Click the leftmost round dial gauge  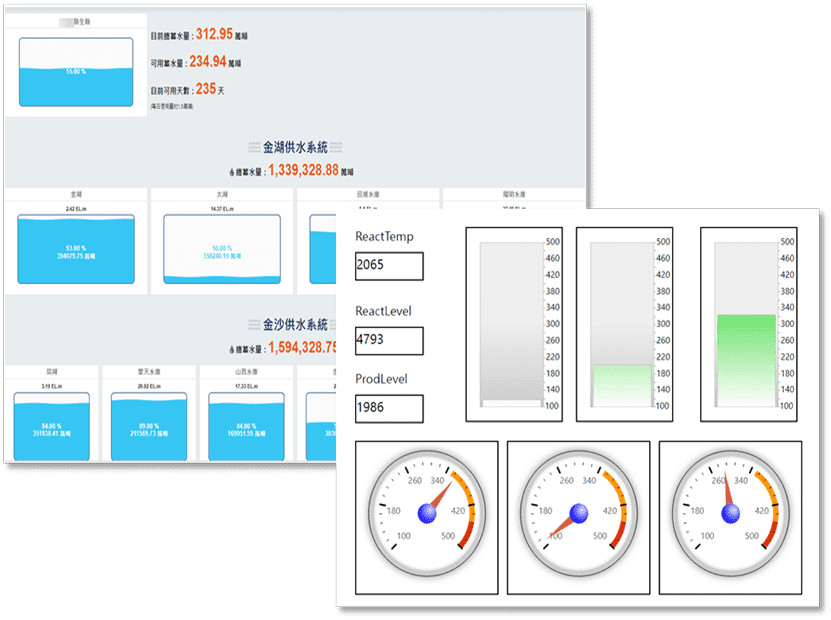(x=427, y=513)
